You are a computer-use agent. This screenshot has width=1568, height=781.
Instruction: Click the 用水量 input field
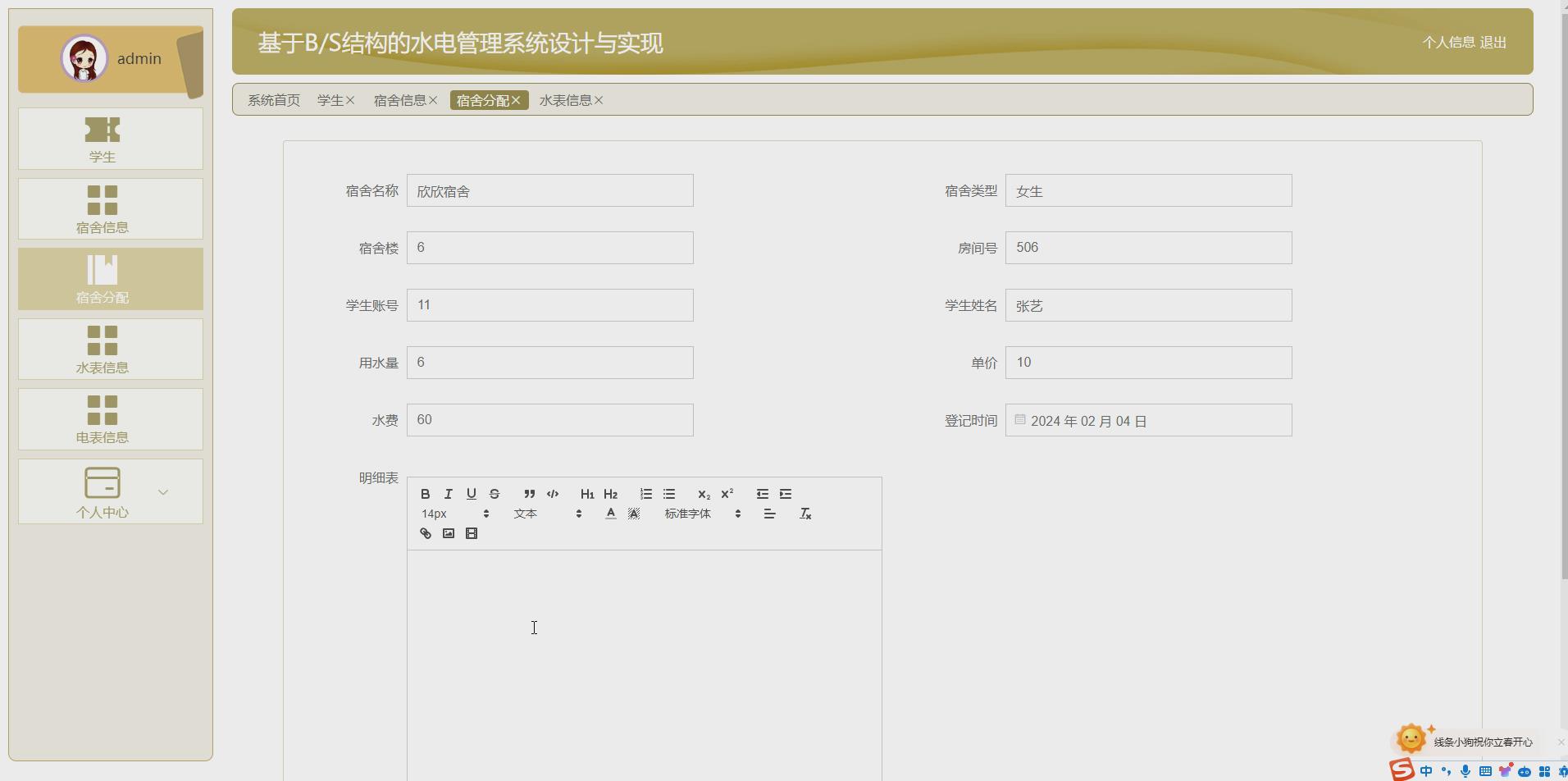coord(550,363)
